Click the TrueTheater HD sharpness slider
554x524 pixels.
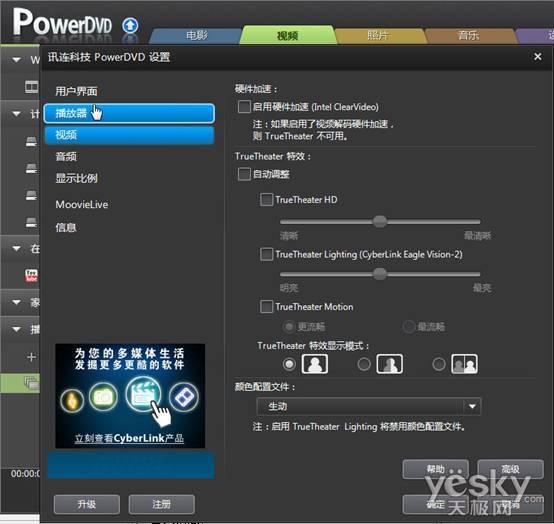point(380,222)
